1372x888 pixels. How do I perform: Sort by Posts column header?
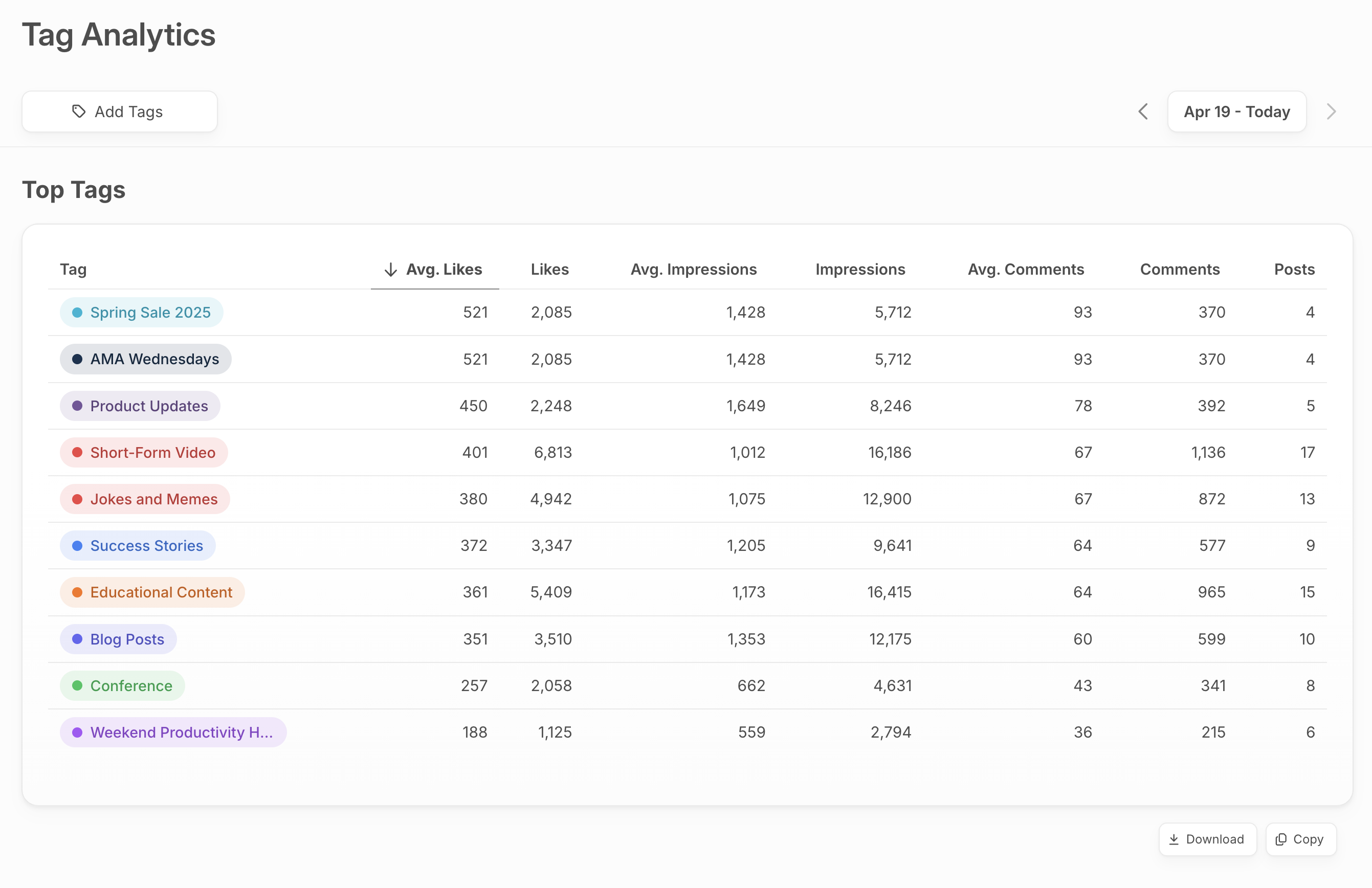click(x=1294, y=269)
